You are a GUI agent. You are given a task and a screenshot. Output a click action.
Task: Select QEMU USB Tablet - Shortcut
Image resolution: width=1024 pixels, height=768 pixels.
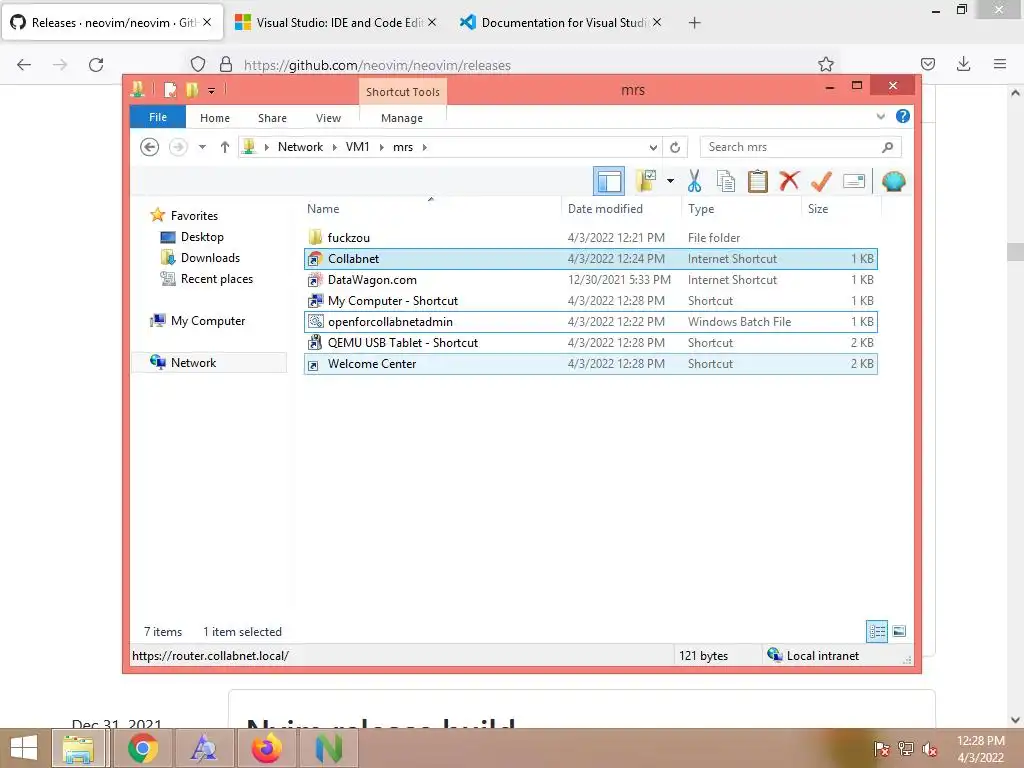click(590, 342)
